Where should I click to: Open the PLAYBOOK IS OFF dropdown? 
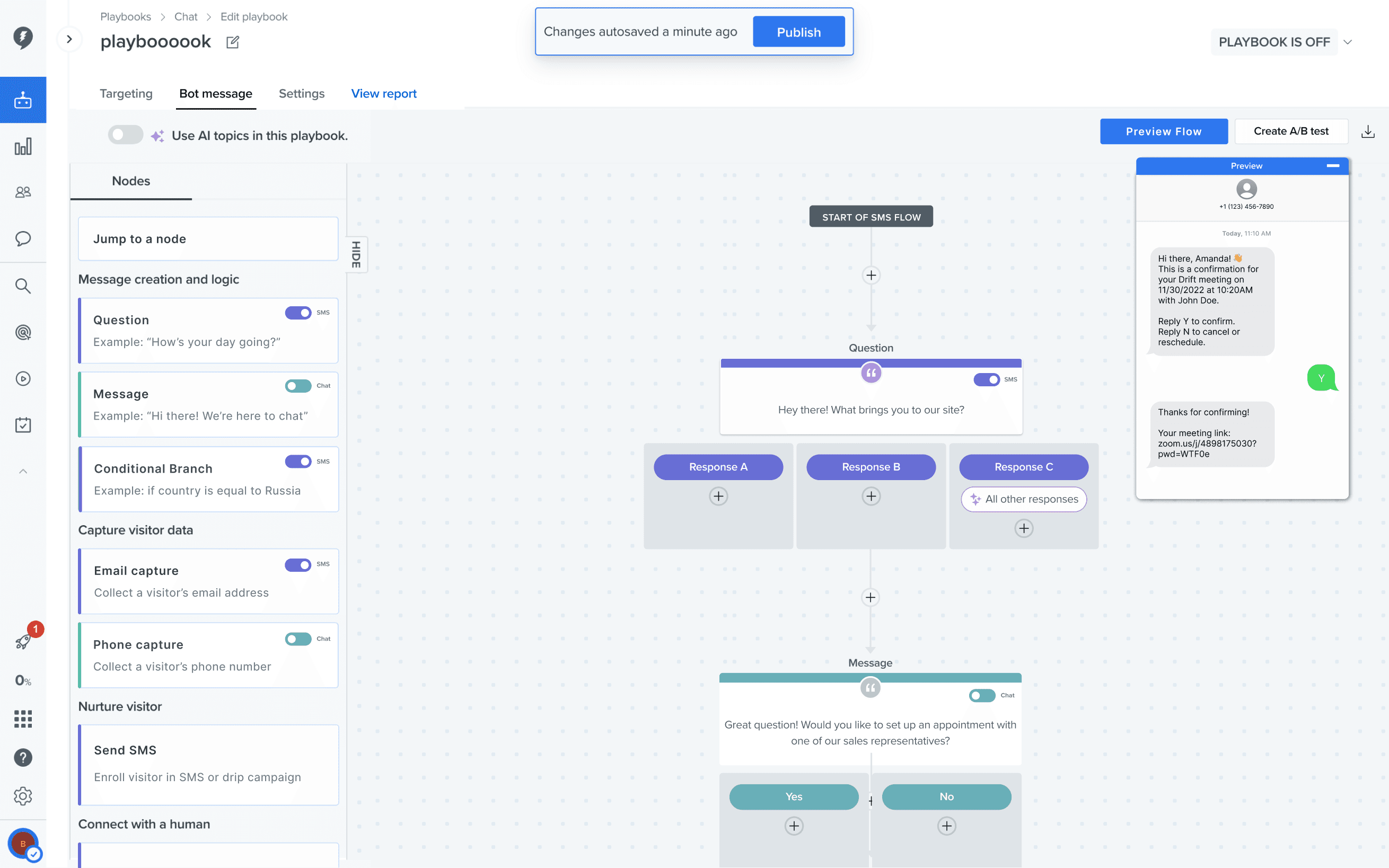(1348, 42)
